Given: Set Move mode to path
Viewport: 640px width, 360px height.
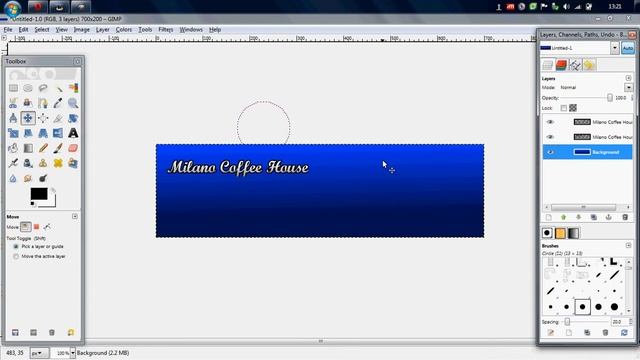Looking at the screenshot, I should [47, 227].
